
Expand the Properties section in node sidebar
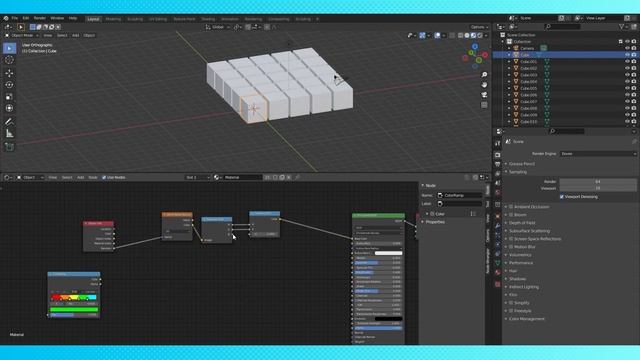click(435, 222)
